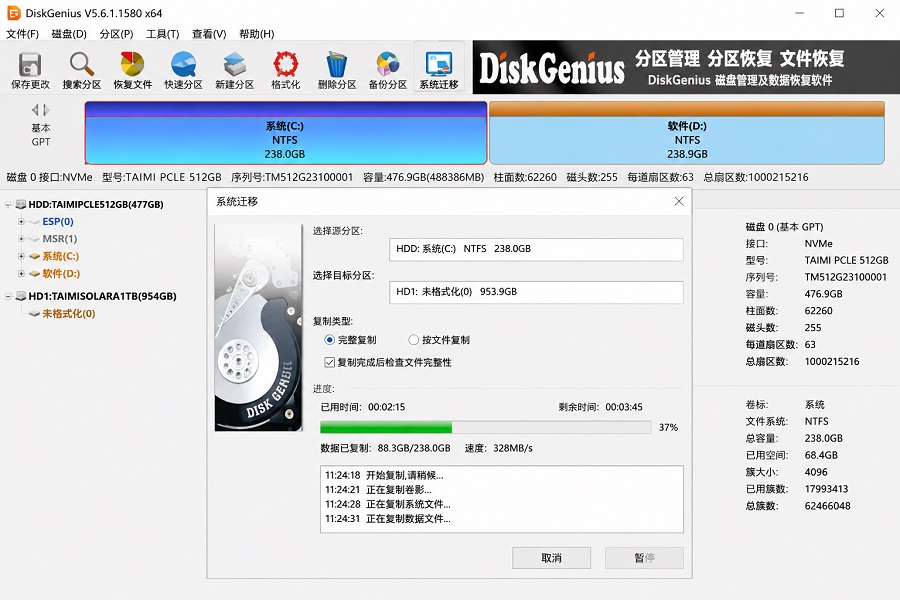This screenshot has width=900, height=600.
Task: Expand the ESP(0) tree node
Action: point(21,222)
